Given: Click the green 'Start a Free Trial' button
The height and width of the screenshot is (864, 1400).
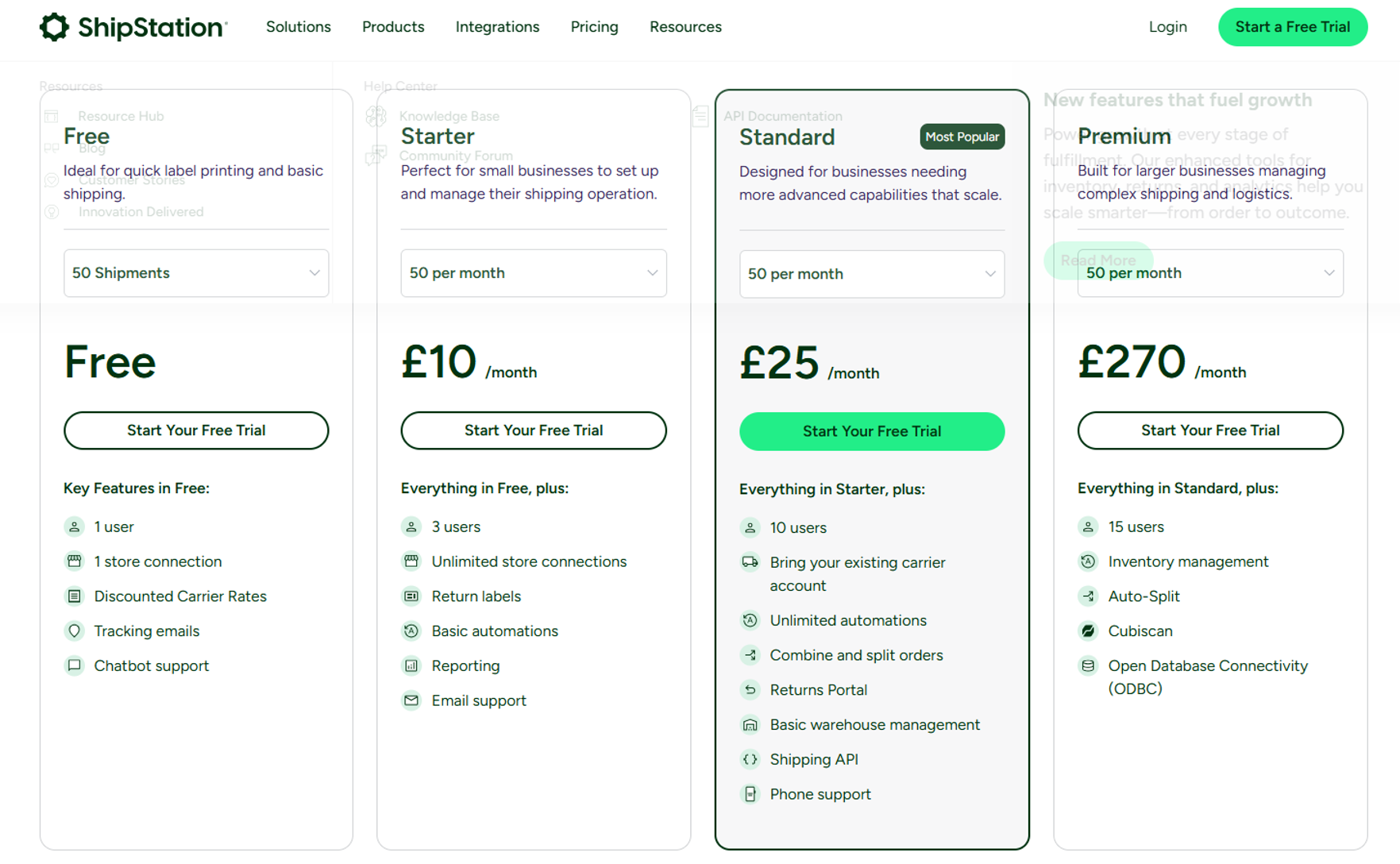Looking at the screenshot, I should pyautogui.click(x=1293, y=26).
